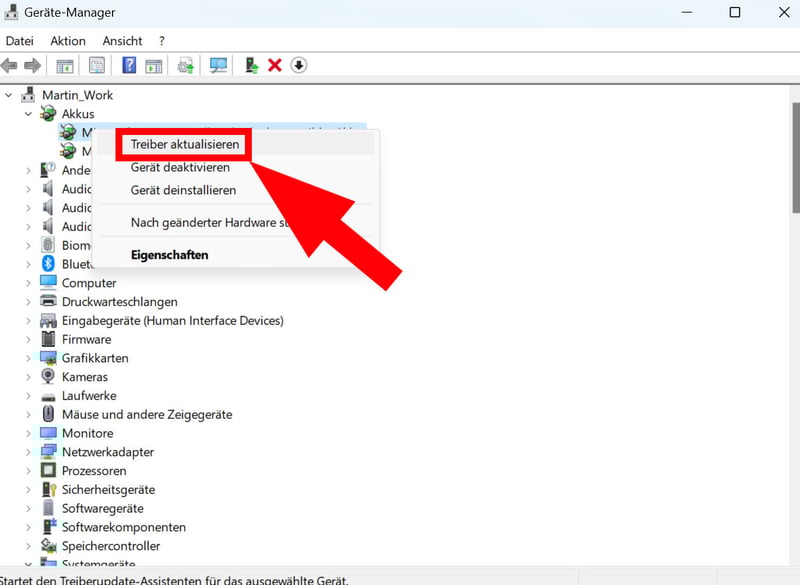Click the scan for hardware changes monitor icon
800x585 pixels.
coord(219,66)
